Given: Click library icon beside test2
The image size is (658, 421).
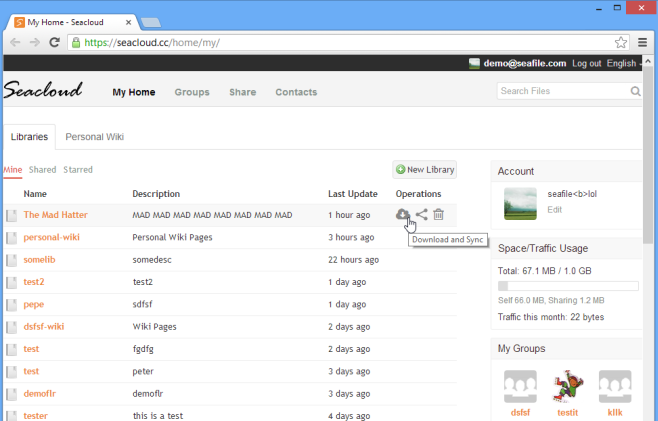Looking at the screenshot, I should pyautogui.click(x=12, y=282).
